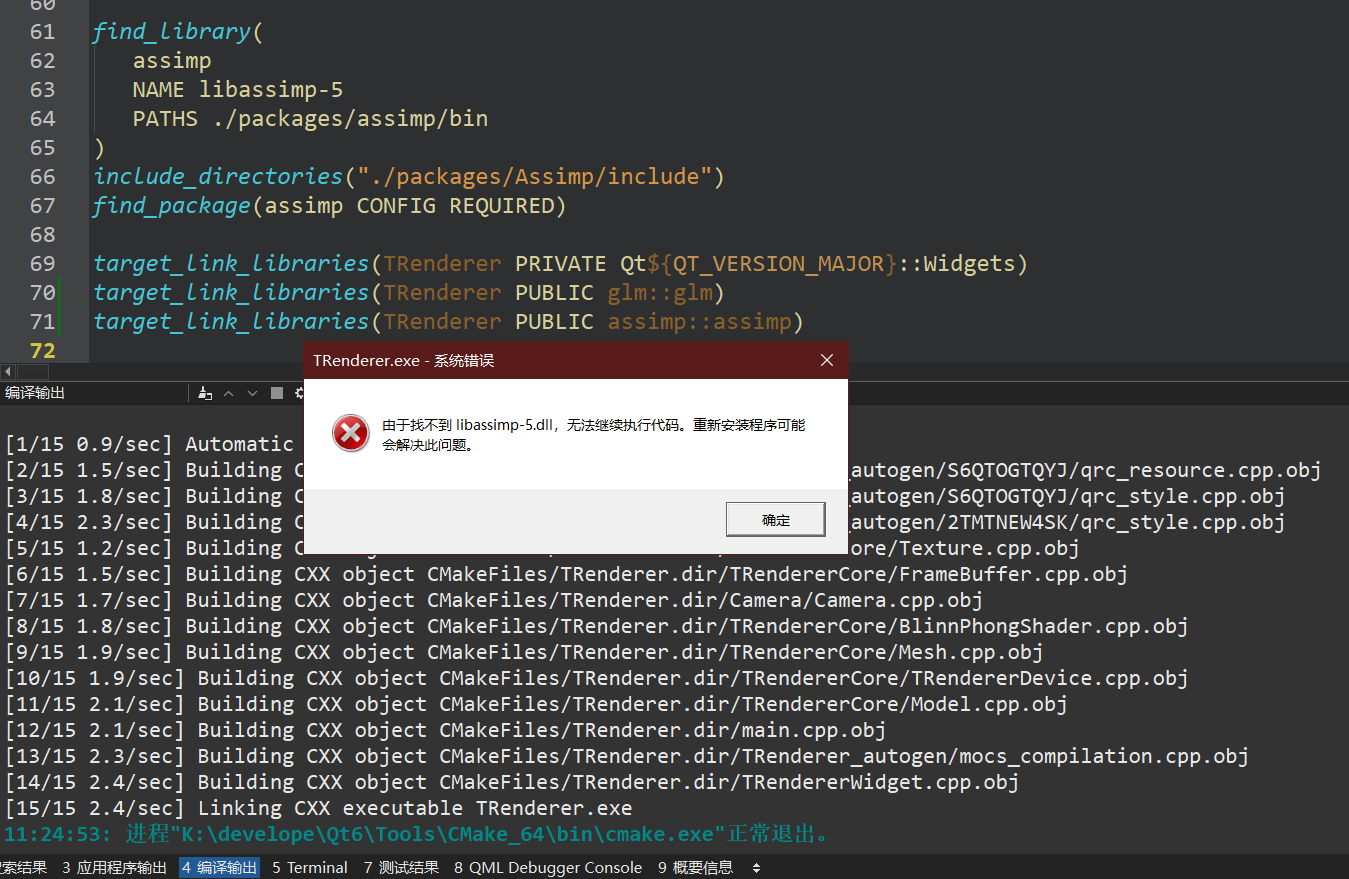Click find_library on line 61
This screenshot has height=879, width=1349.
(x=171, y=32)
